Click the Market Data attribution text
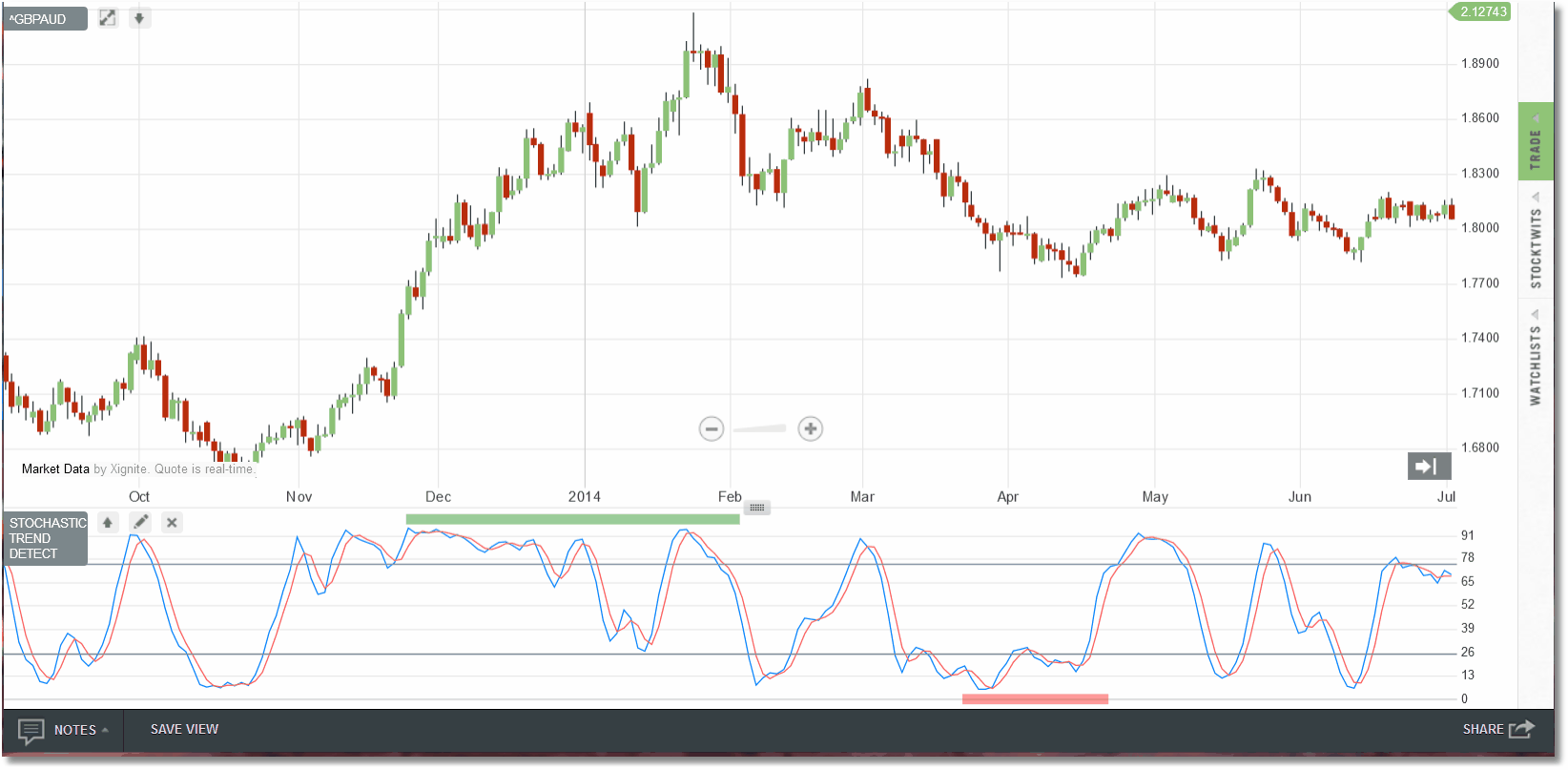Viewport: 1568px width, 770px height. click(x=55, y=469)
